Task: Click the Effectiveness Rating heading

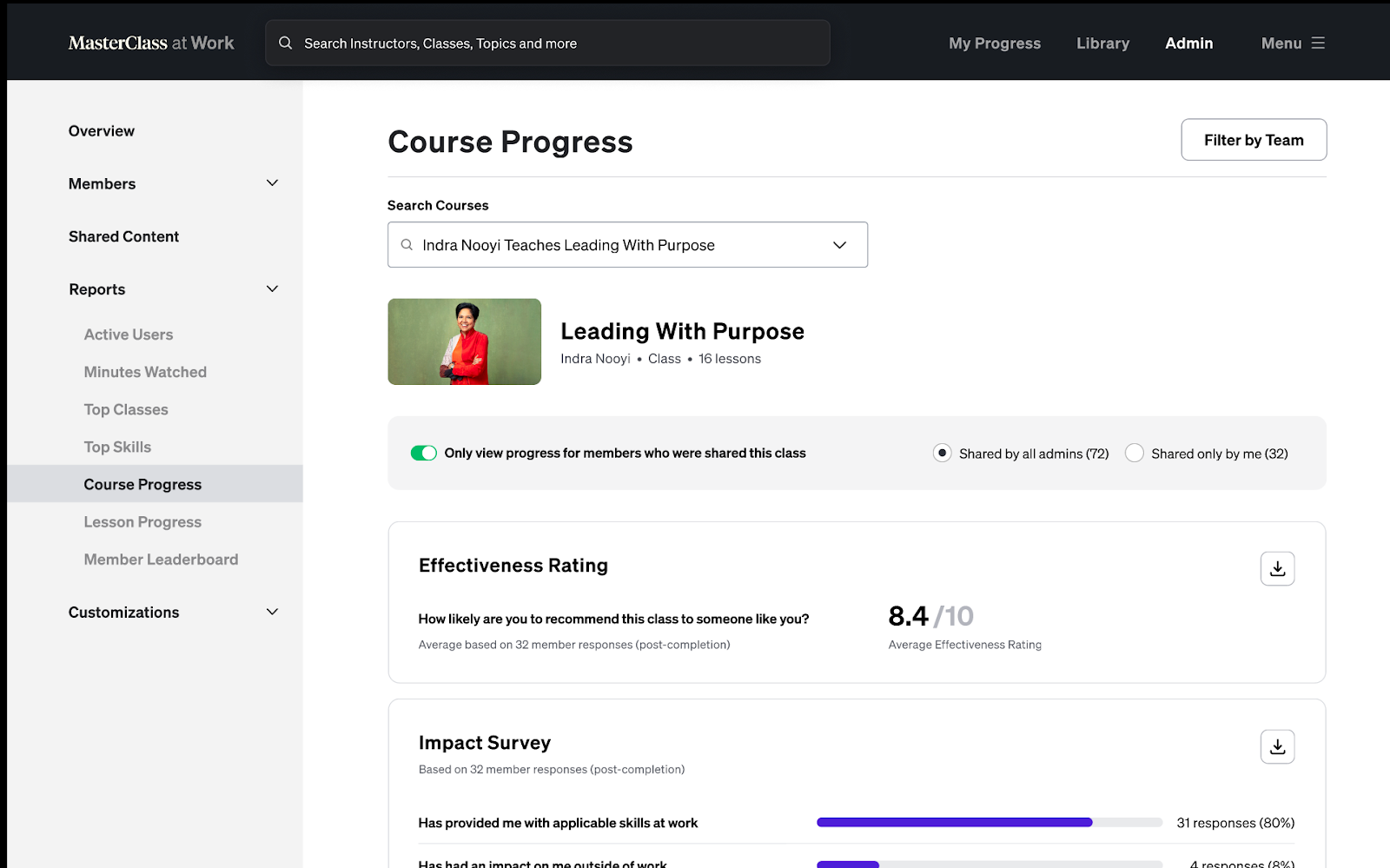Action: click(513, 566)
